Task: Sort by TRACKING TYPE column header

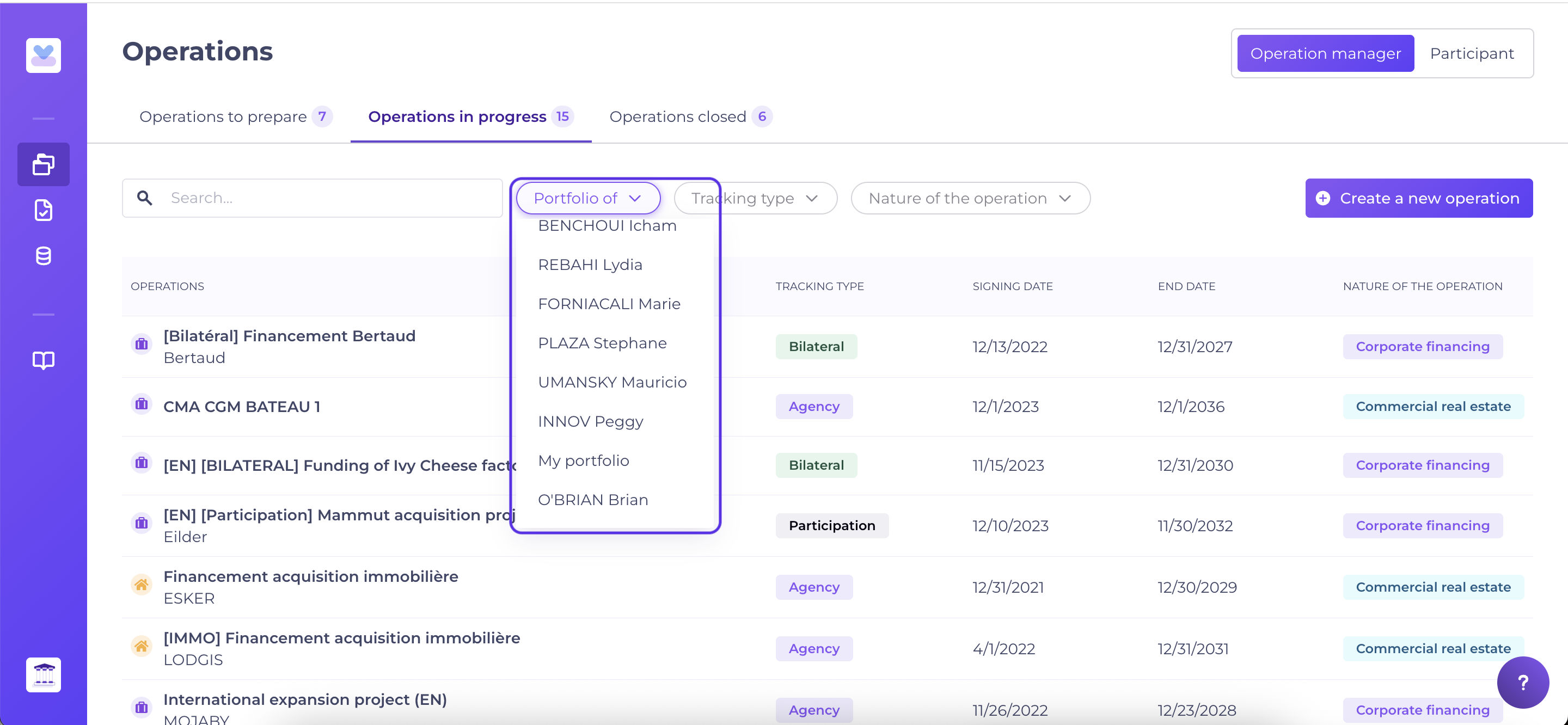Action: point(819,286)
